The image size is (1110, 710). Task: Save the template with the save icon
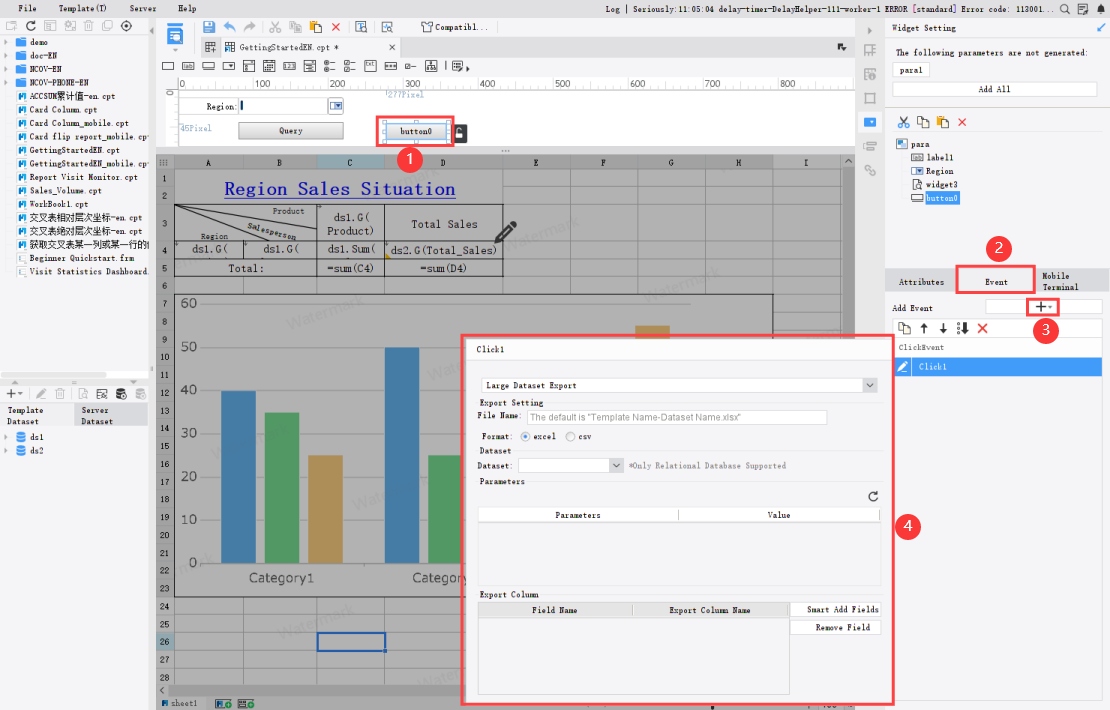[209, 27]
